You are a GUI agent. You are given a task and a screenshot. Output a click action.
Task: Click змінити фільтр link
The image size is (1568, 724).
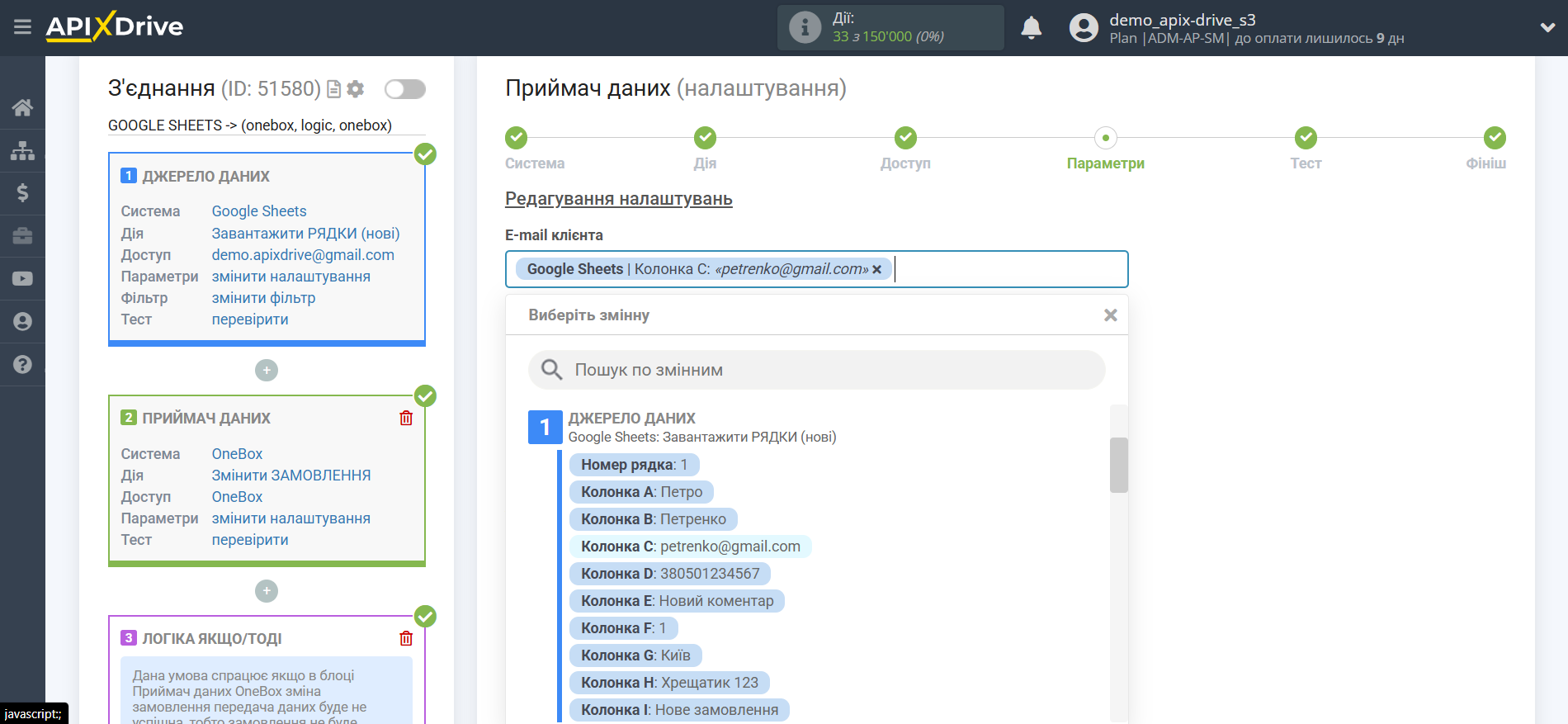[x=263, y=298]
